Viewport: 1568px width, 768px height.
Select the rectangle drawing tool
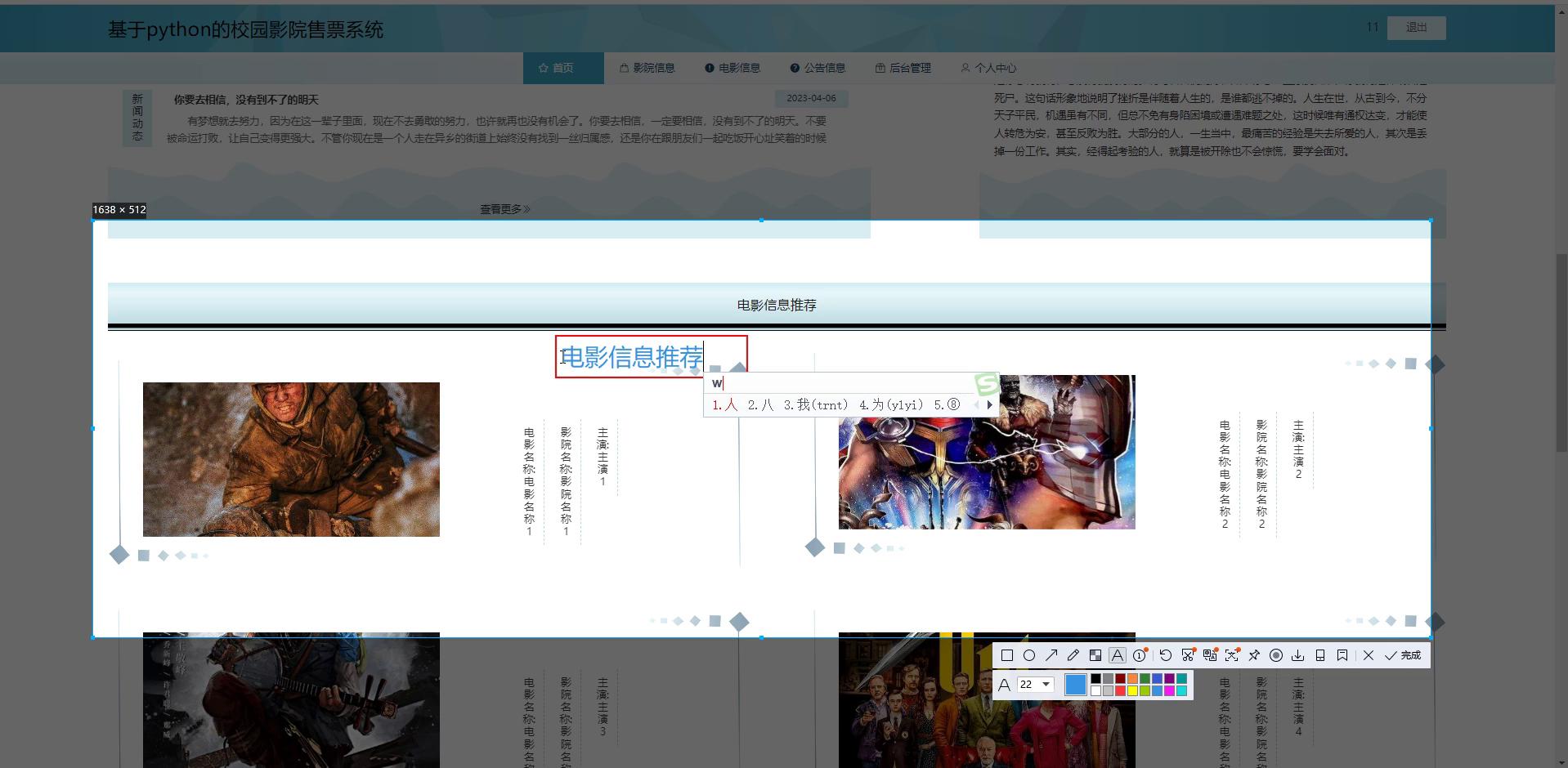pyautogui.click(x=1007, y=655)
